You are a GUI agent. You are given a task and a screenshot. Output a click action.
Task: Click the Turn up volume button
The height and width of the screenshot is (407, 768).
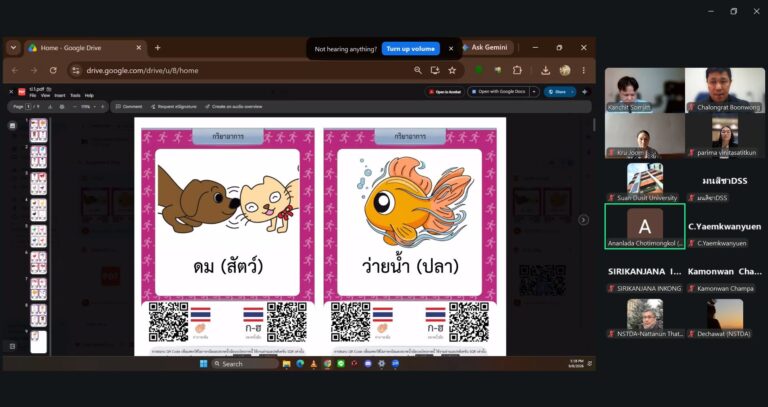pos(410,49)
